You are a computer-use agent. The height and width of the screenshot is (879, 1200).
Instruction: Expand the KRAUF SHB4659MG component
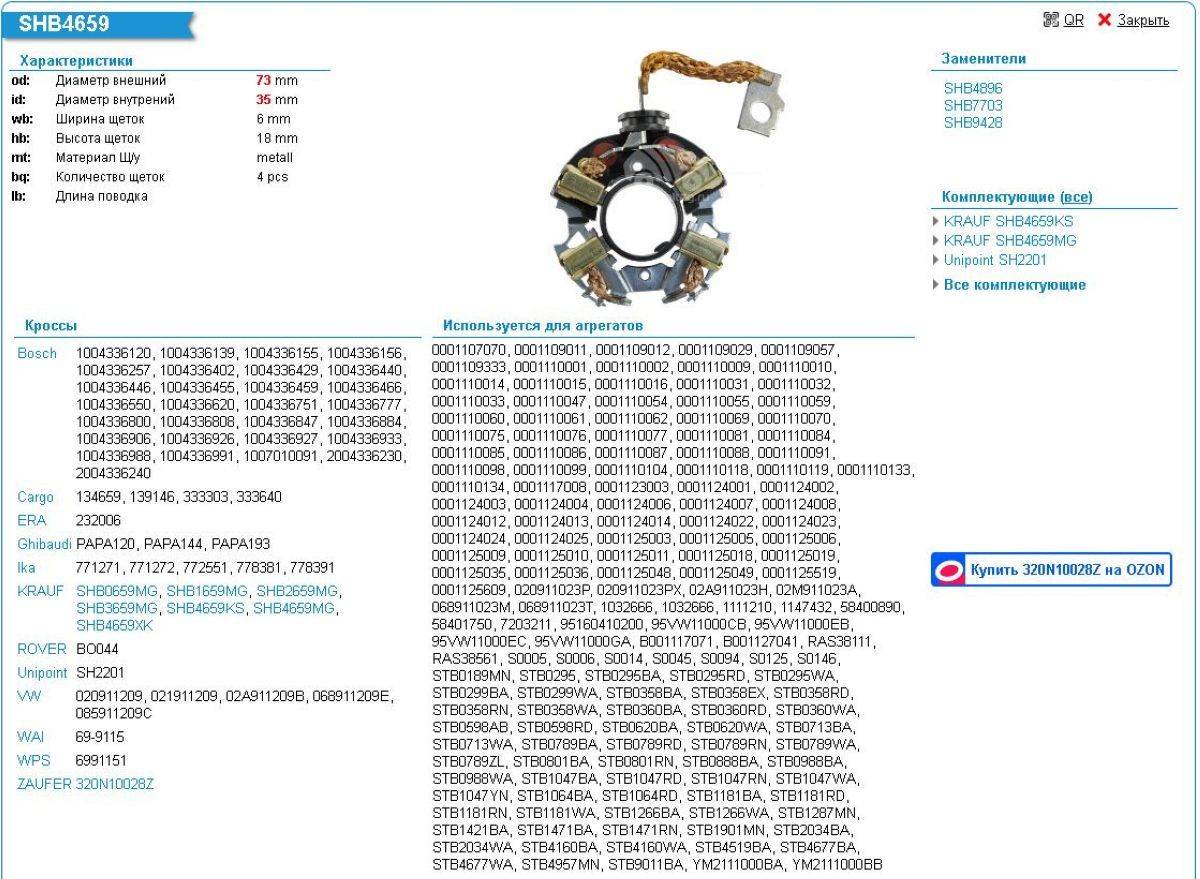[1009, 240]
